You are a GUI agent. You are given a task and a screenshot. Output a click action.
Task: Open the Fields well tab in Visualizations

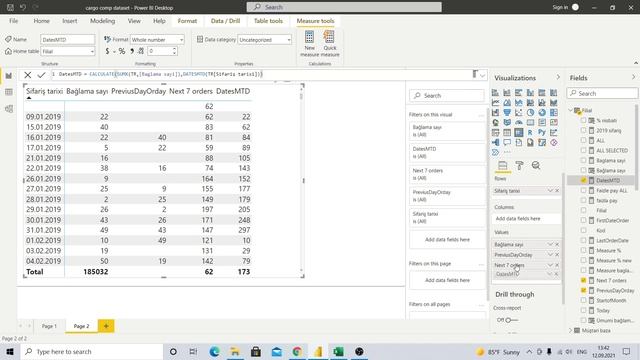[x=502, y=165]
